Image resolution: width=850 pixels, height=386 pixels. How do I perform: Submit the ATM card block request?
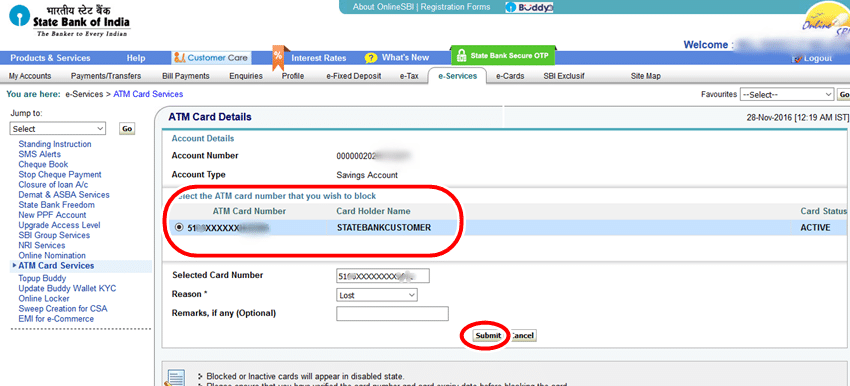click(x=488, y=336)
